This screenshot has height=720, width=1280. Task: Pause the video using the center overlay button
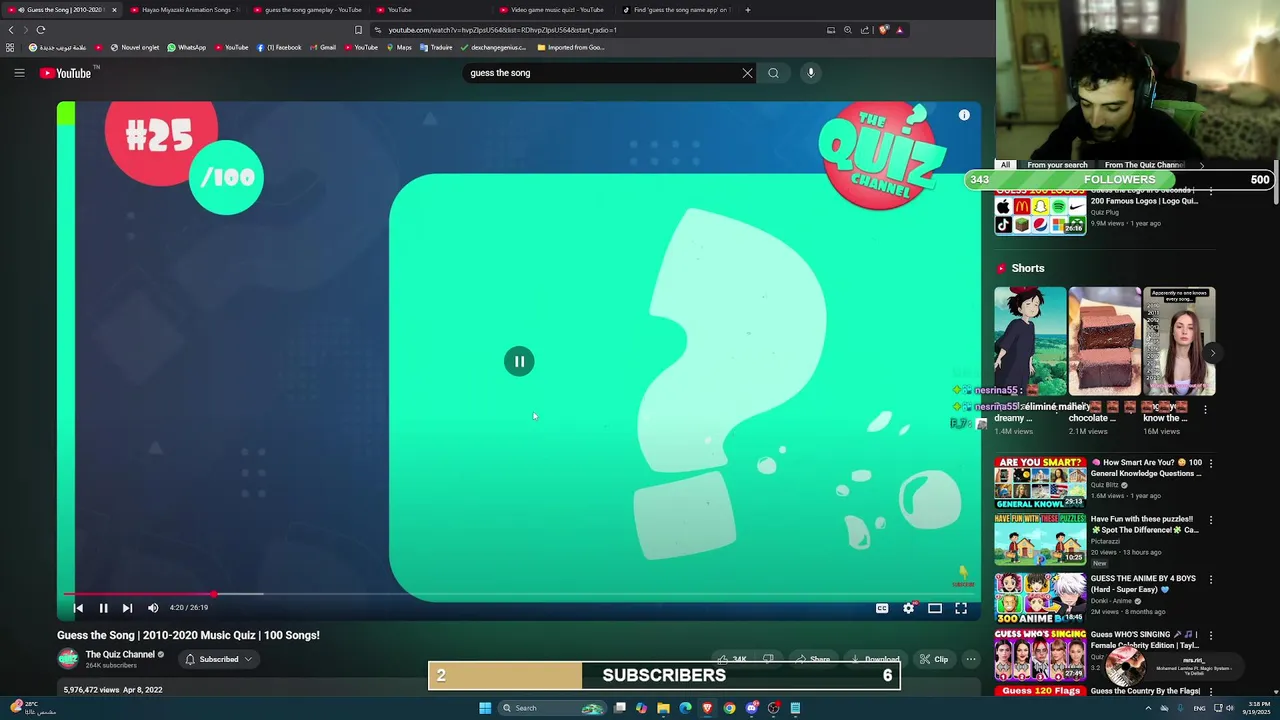(x=519, y=361)
